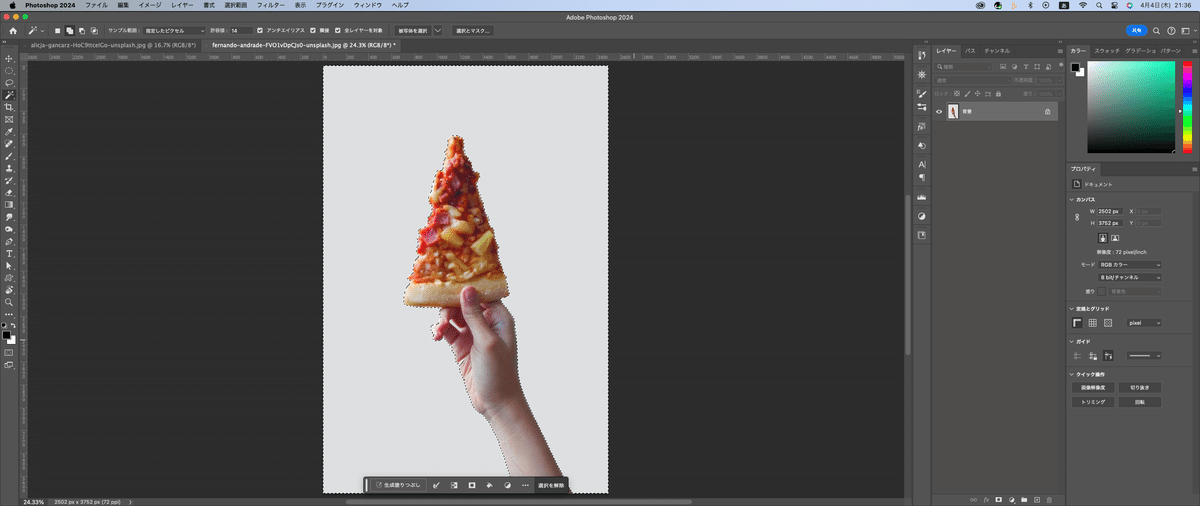Viewport: 1200px width, 506px height.
Task: Toggle the 全レイヤーを対象 checkbox
Action: click(x=338, y=31)
